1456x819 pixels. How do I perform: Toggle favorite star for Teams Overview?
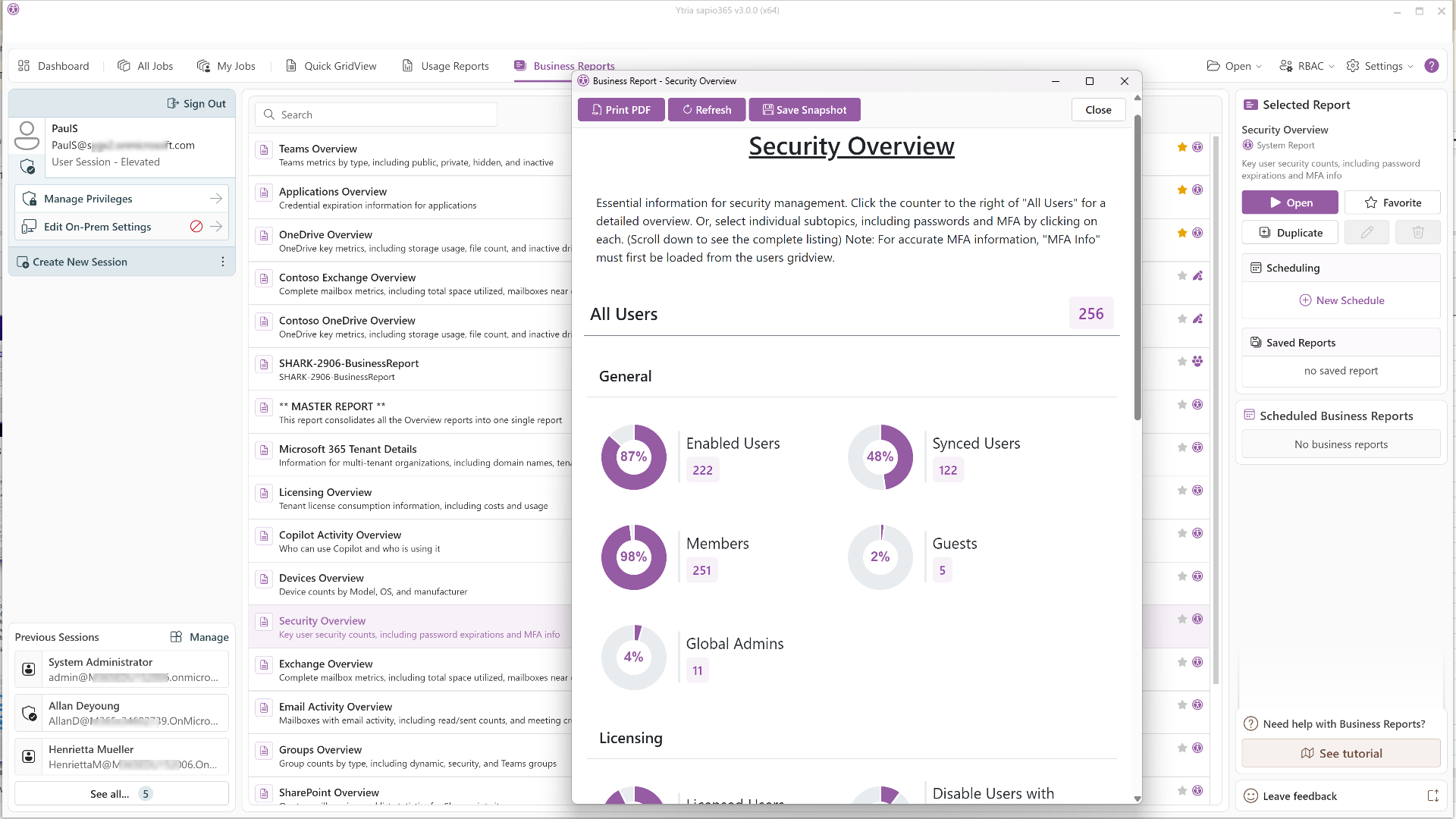tap(1181, 147)
